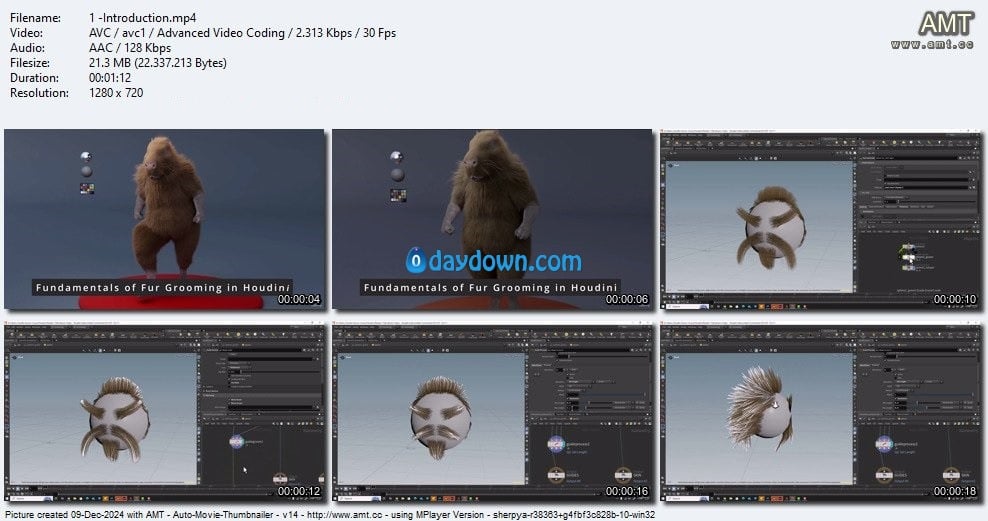Click the color checker chart in the 00:00:04 frame
The height and width of the screenshot is (521, 988).
87,188
